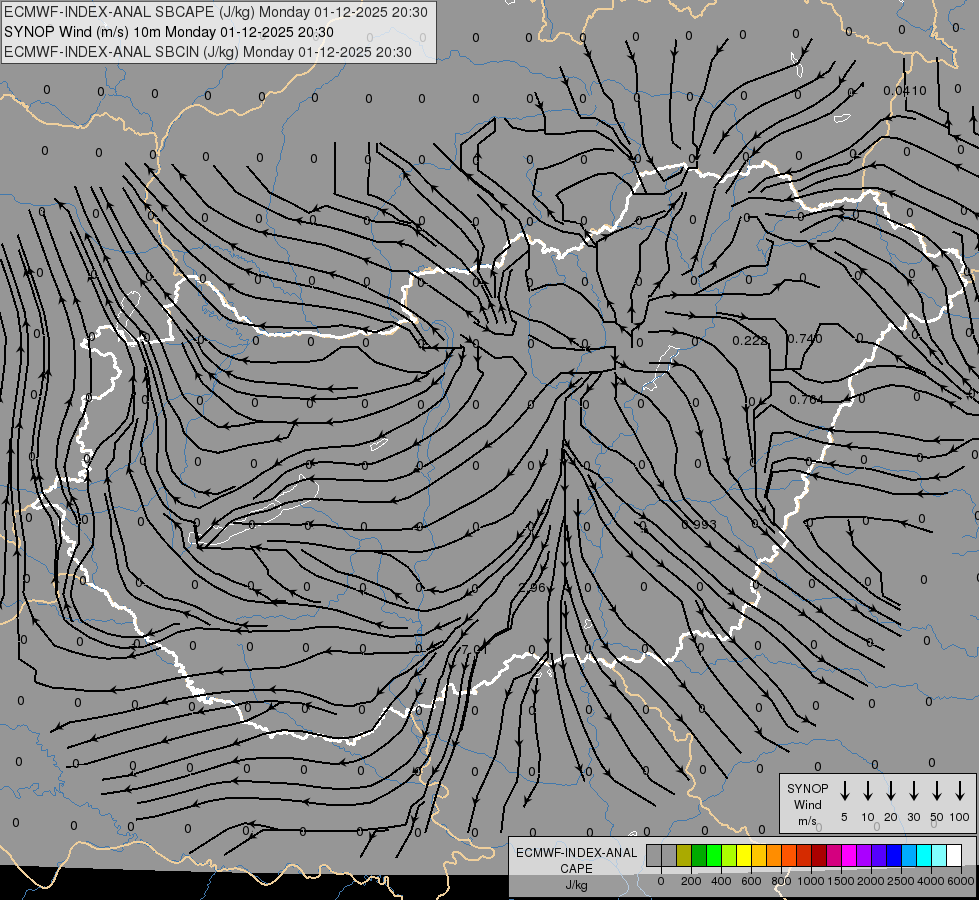979x900 pixels.
Task: Click the 100 label under wind legend arrow
Action: point(960,817)
